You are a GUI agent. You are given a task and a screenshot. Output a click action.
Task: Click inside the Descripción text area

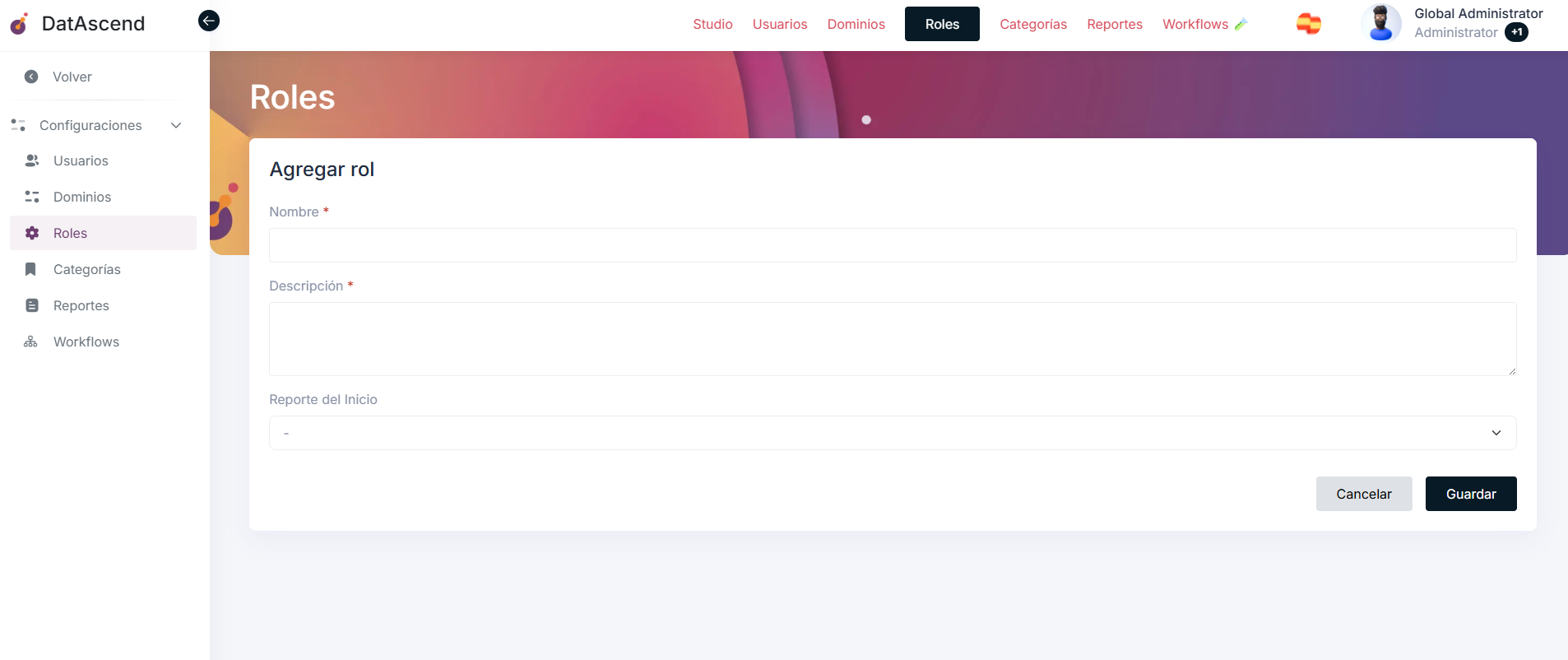pyautogui.click(x=892, y=339)
